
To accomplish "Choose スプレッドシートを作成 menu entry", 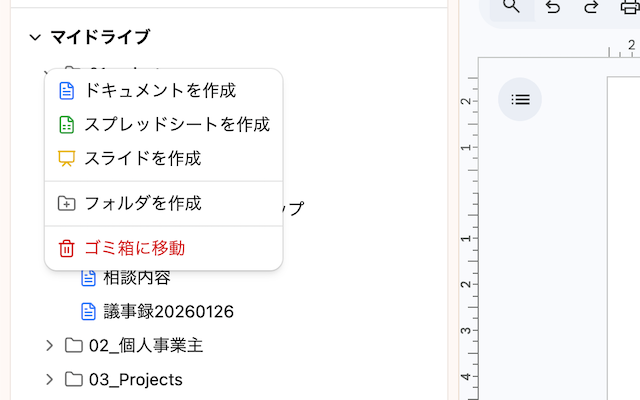I will click(177, 125).
